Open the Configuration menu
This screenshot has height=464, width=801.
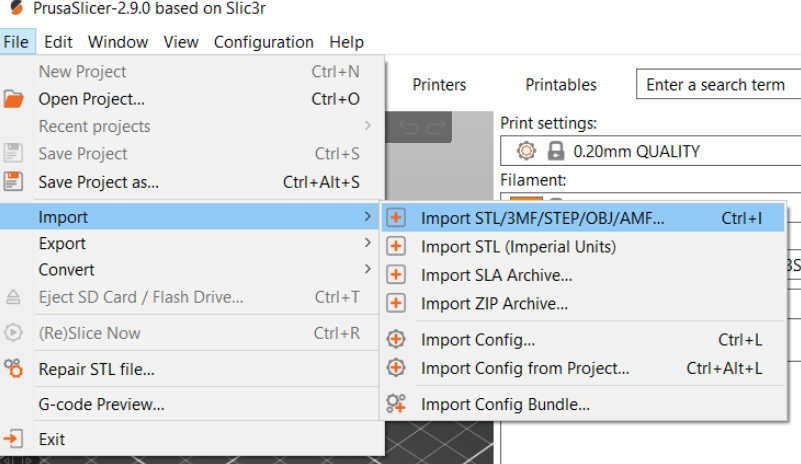click(264, 42)
